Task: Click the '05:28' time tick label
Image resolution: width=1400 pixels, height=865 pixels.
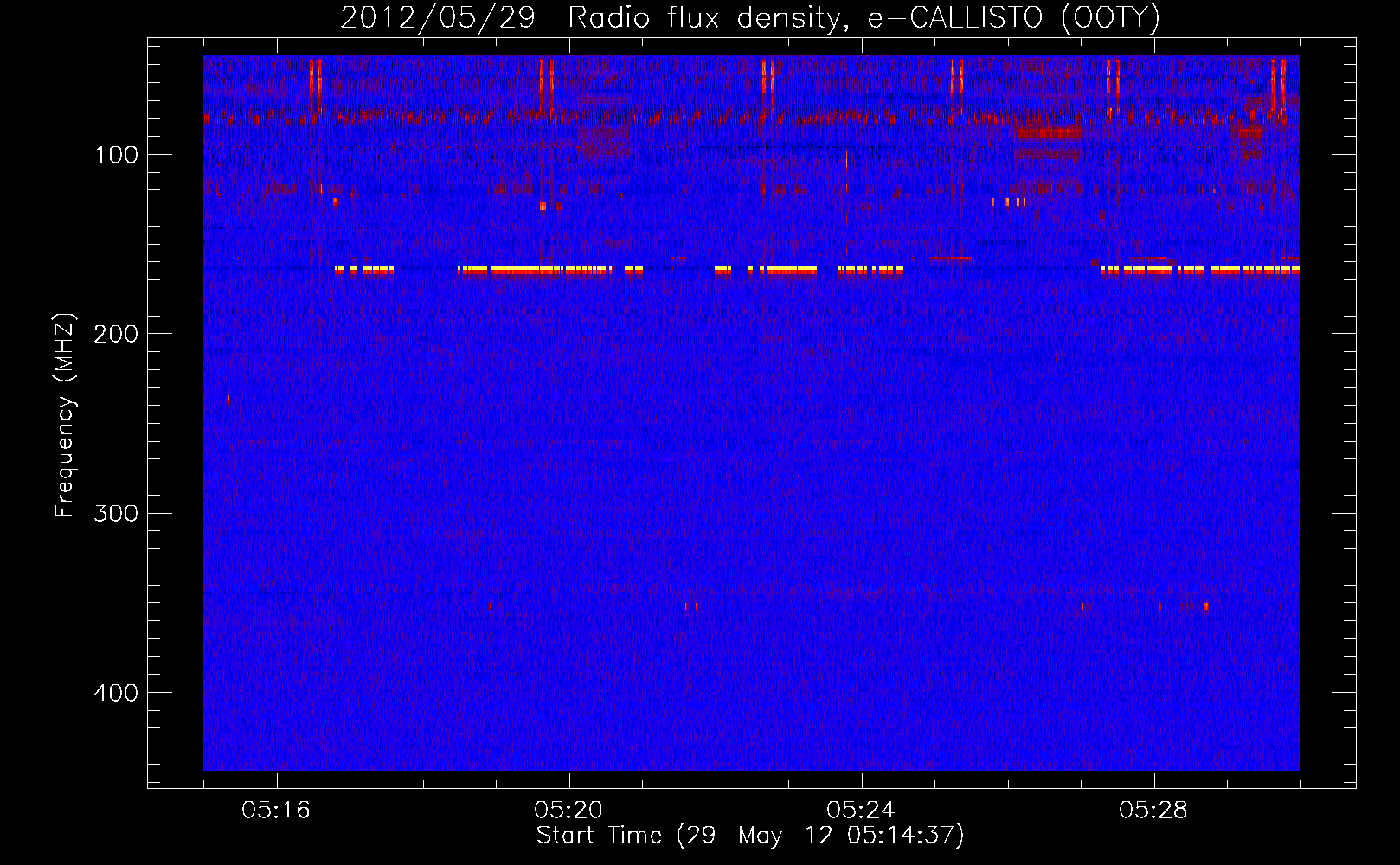Action: [x=1153, y=811]
